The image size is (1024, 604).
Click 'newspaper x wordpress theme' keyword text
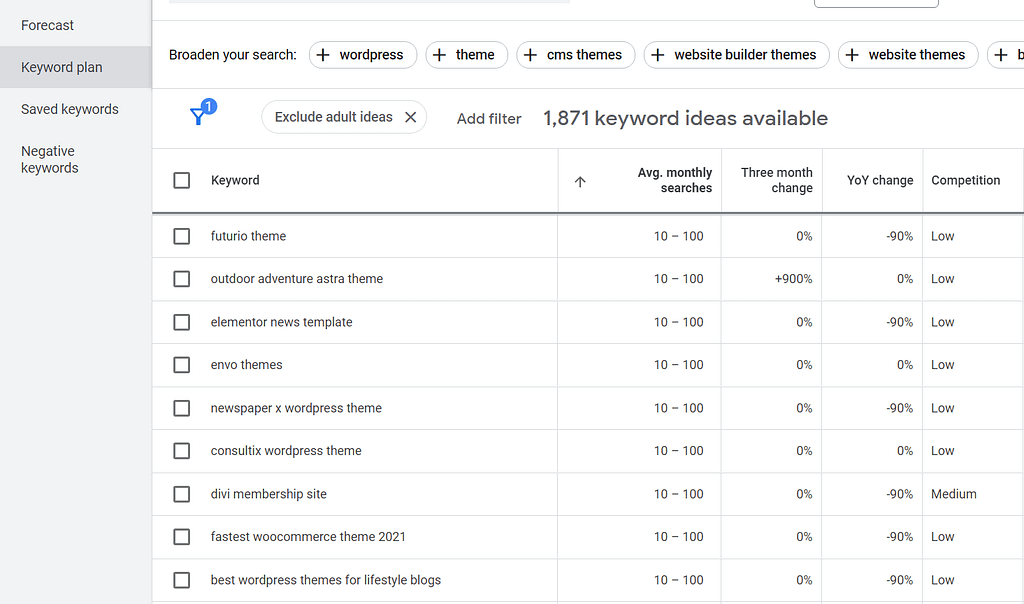click(296, 408)
